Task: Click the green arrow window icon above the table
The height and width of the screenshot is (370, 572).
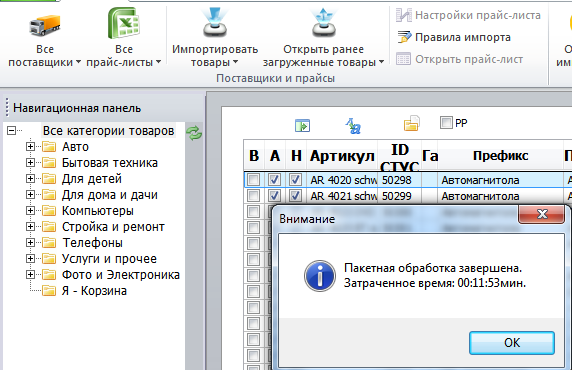Action: click(x=302, y=126)
